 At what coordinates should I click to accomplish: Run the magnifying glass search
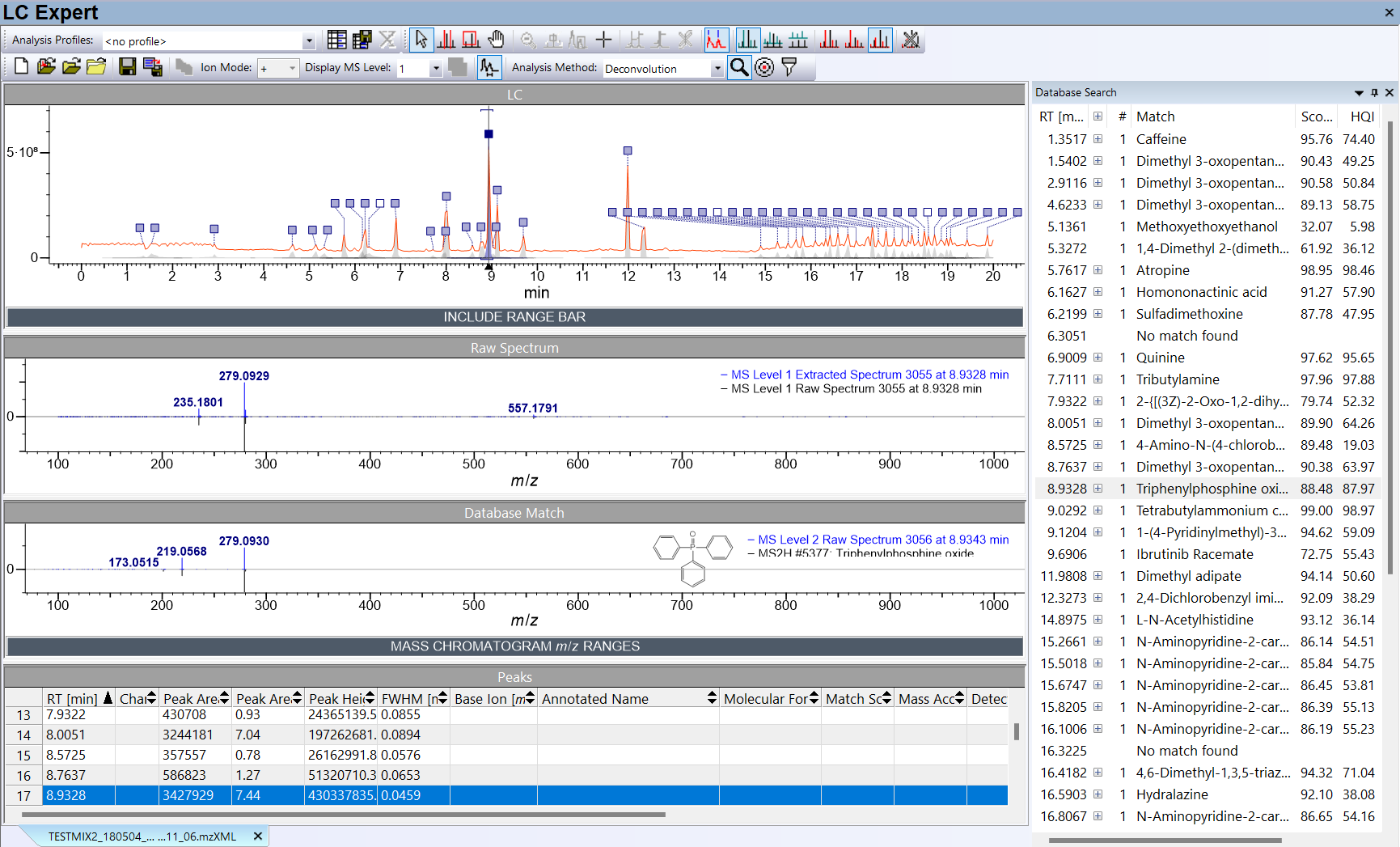tap(738, 67)
